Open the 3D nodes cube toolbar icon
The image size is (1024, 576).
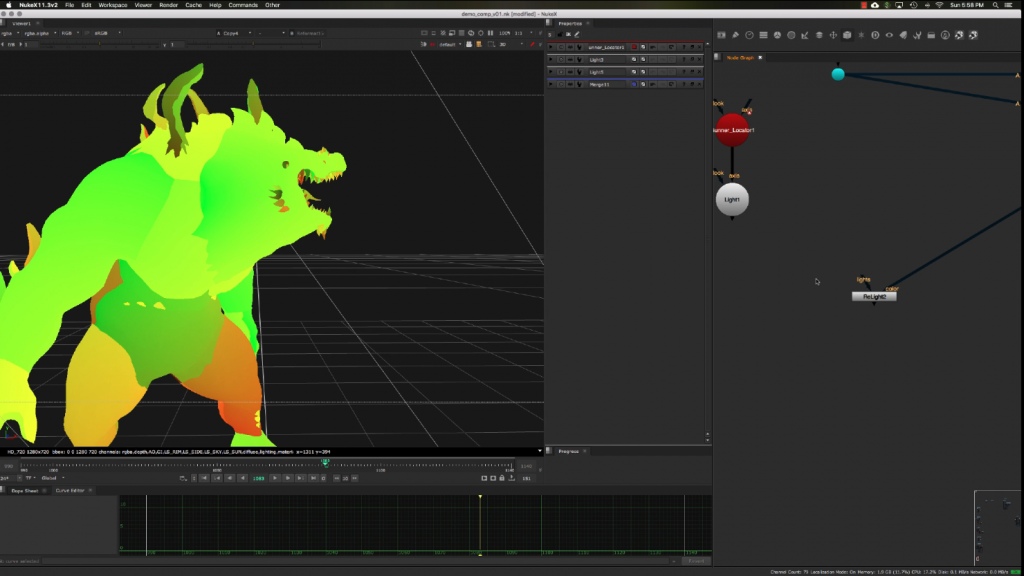click(x=846, y=35)
